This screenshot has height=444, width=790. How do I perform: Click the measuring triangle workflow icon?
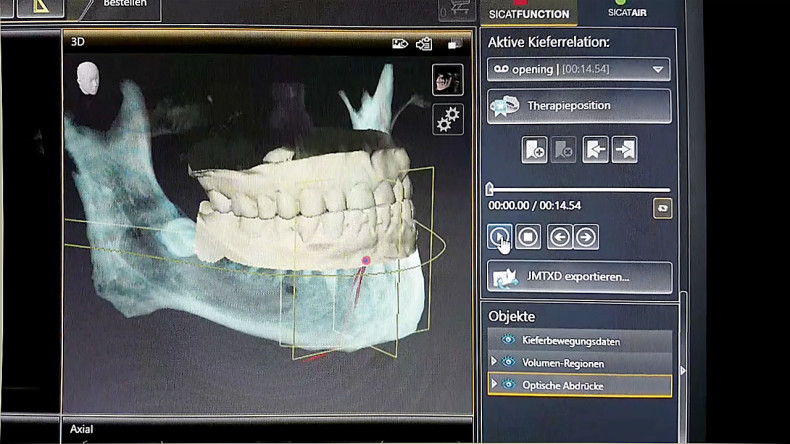pos(40,7)
